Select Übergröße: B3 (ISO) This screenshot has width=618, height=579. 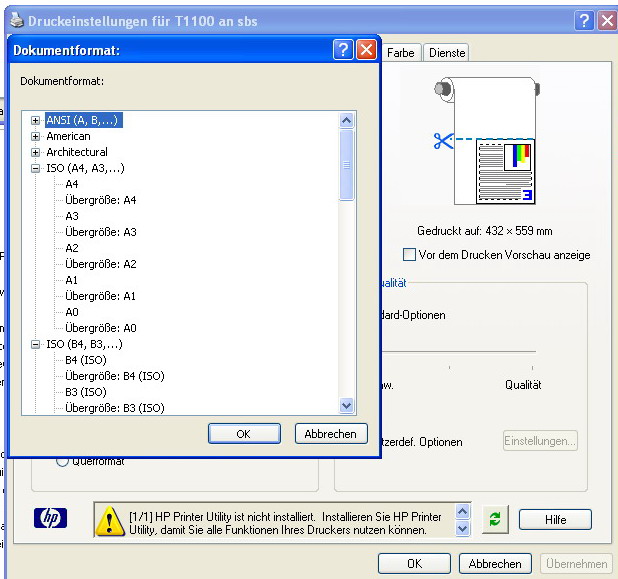click(115, 408)
